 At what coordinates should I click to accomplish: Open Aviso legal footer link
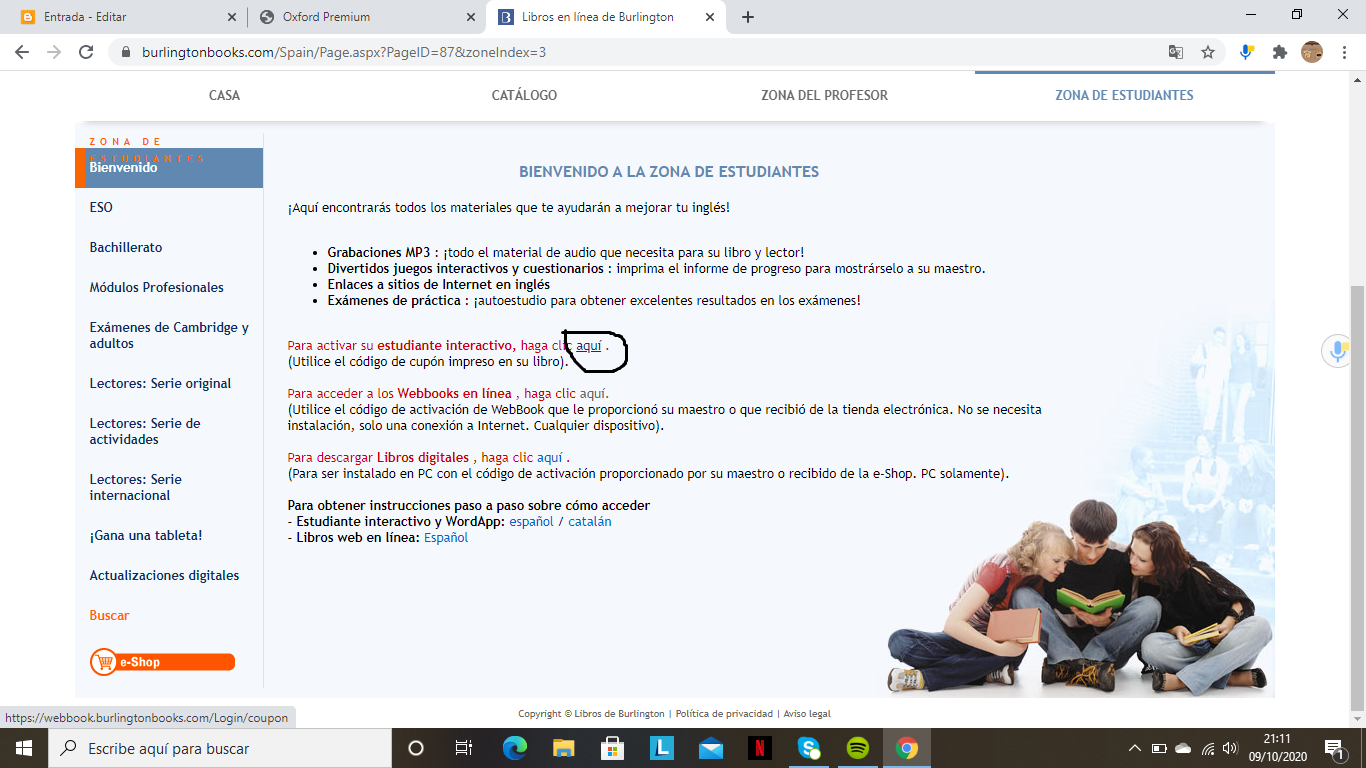(x=807, y=714)
